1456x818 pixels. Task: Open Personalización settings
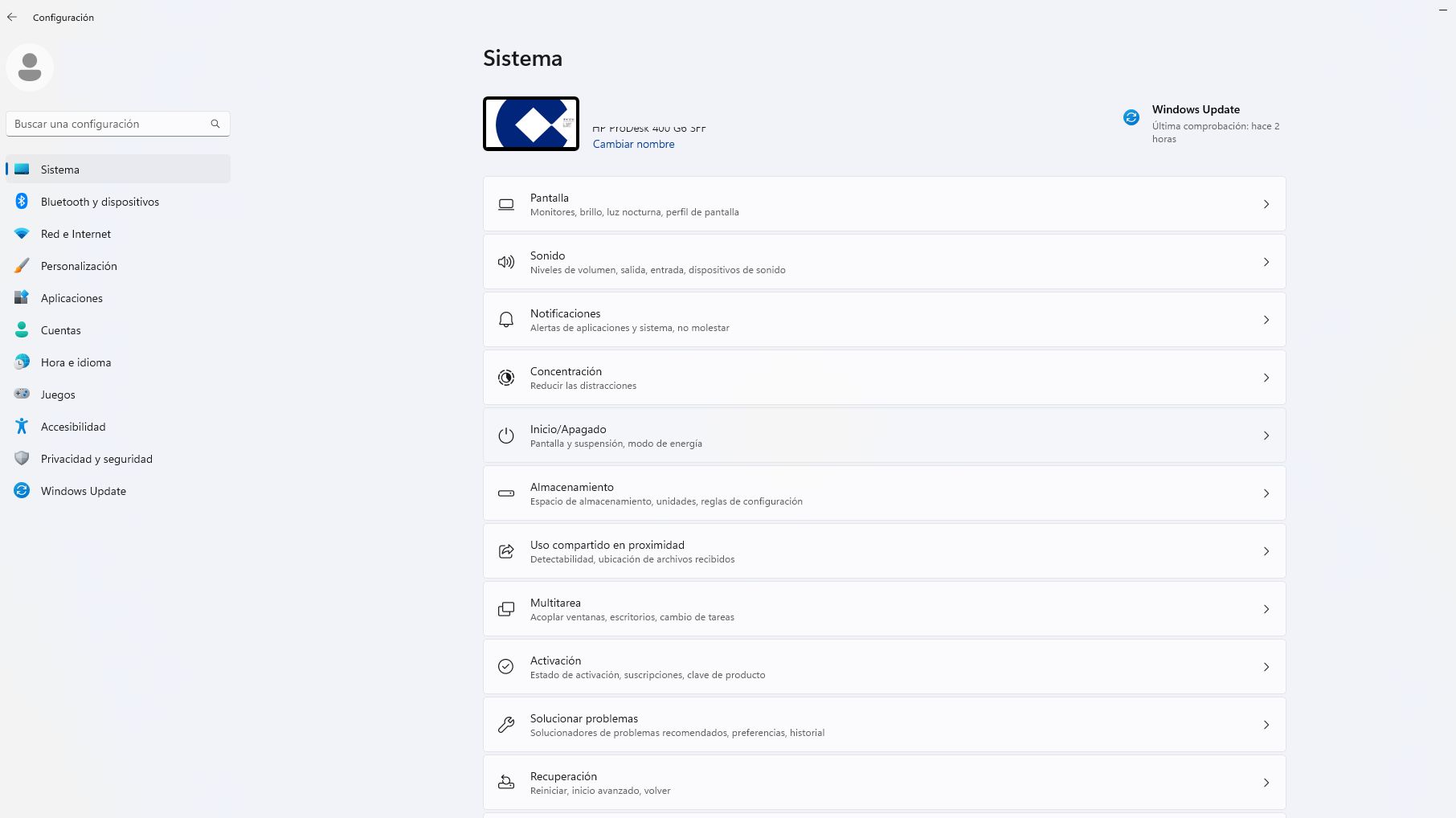[79, 266]
